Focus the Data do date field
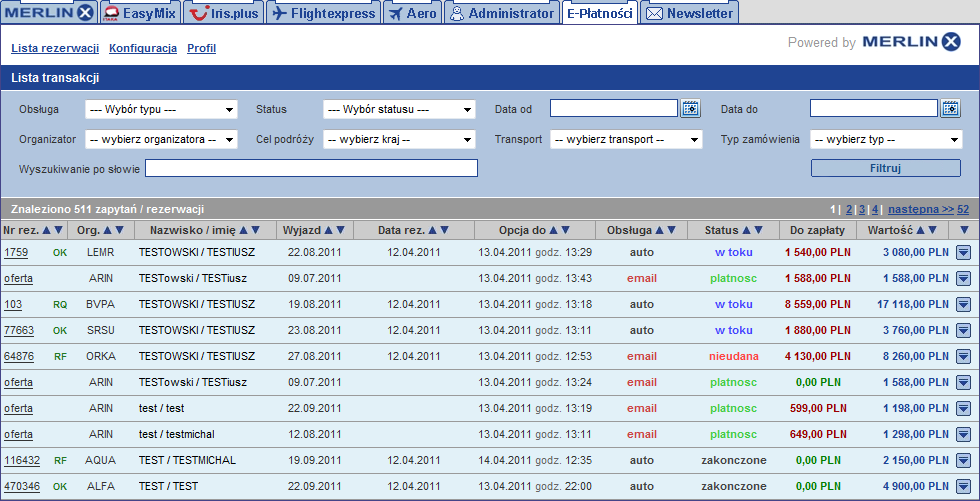Viewport: 980px width, 501px height. pyautogui.click(x=874, y=108)
